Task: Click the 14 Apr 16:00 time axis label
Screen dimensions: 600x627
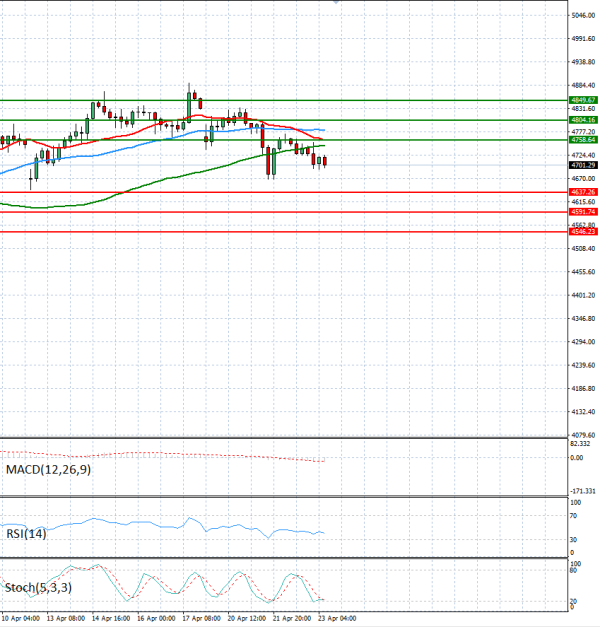Action: pos(109,619)
